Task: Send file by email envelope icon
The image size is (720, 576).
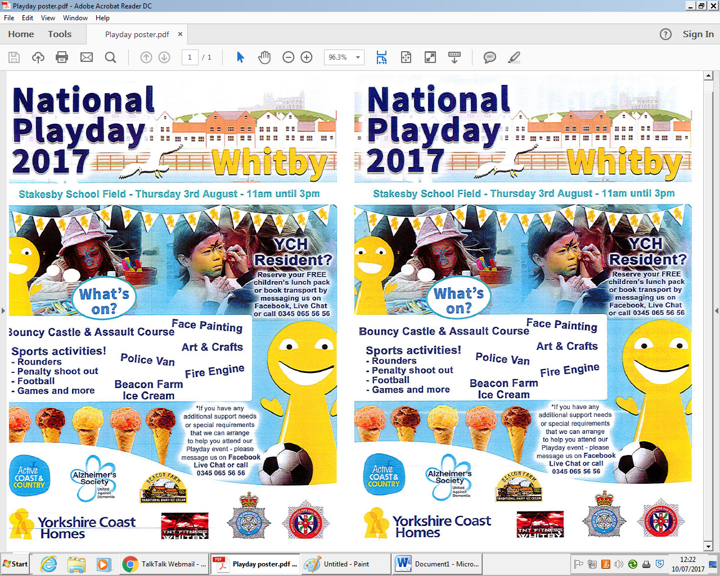Action: 86,58
